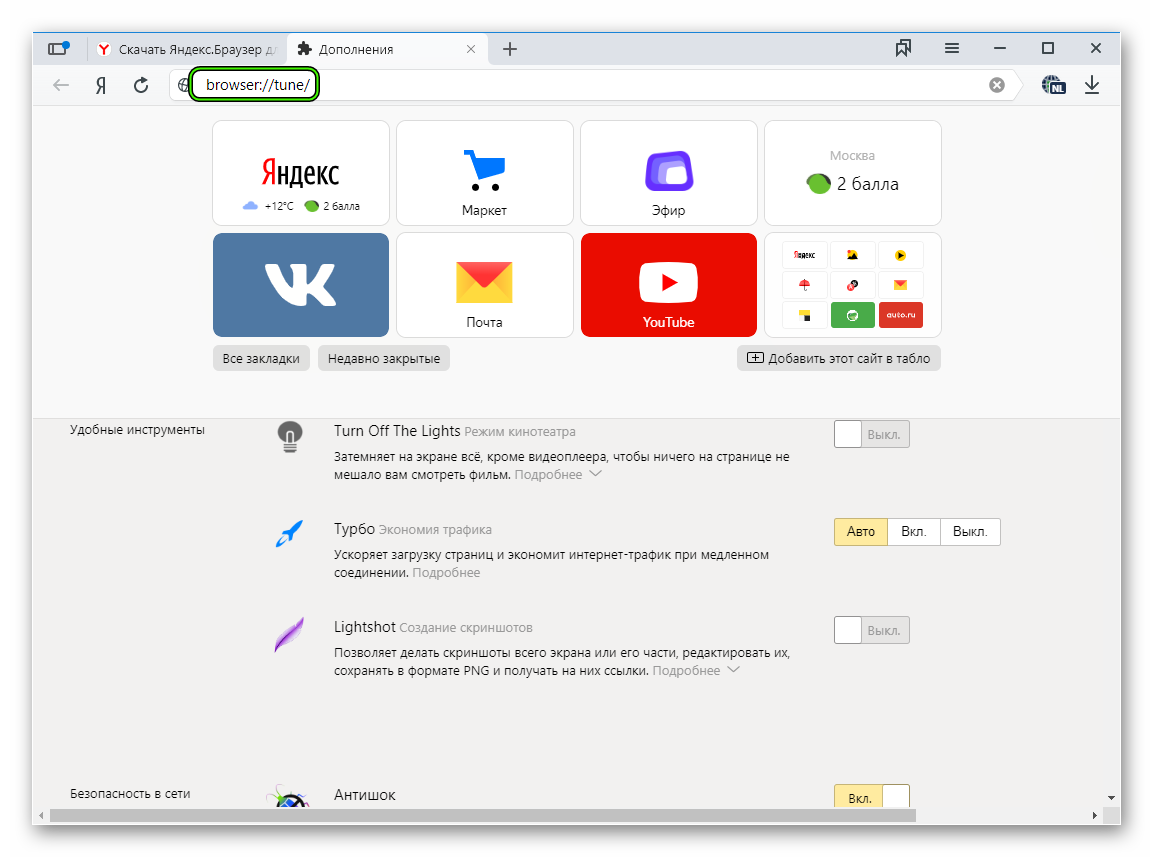Screen dimensions: 1153x857
Task: Open the large Почта mail tile
Action: click(x=485, y=285)
